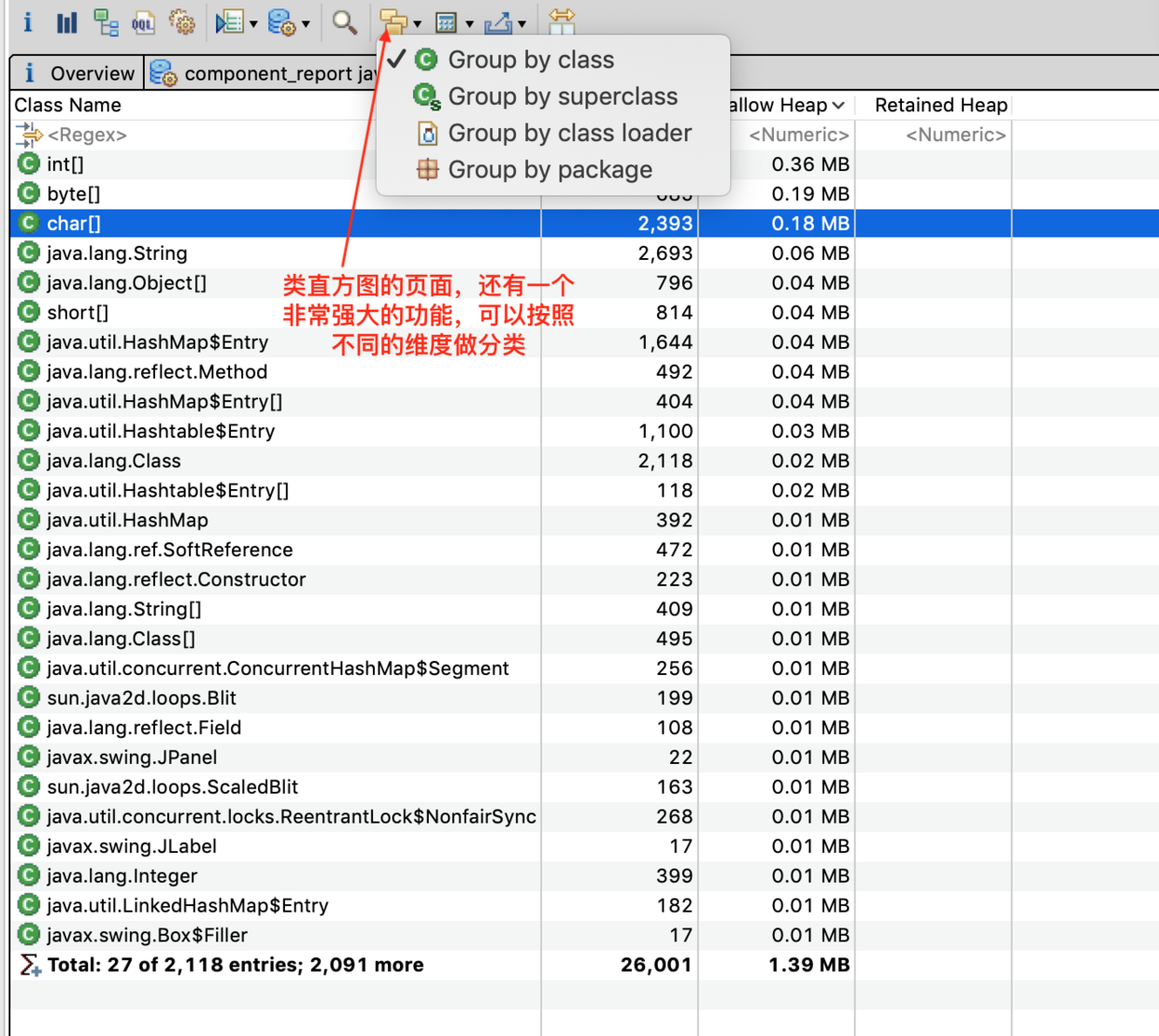This screenshot has height=1036, width=1159.
Task: Open the Dominator Tree toolbar icon
Action: tap(107, 22)
